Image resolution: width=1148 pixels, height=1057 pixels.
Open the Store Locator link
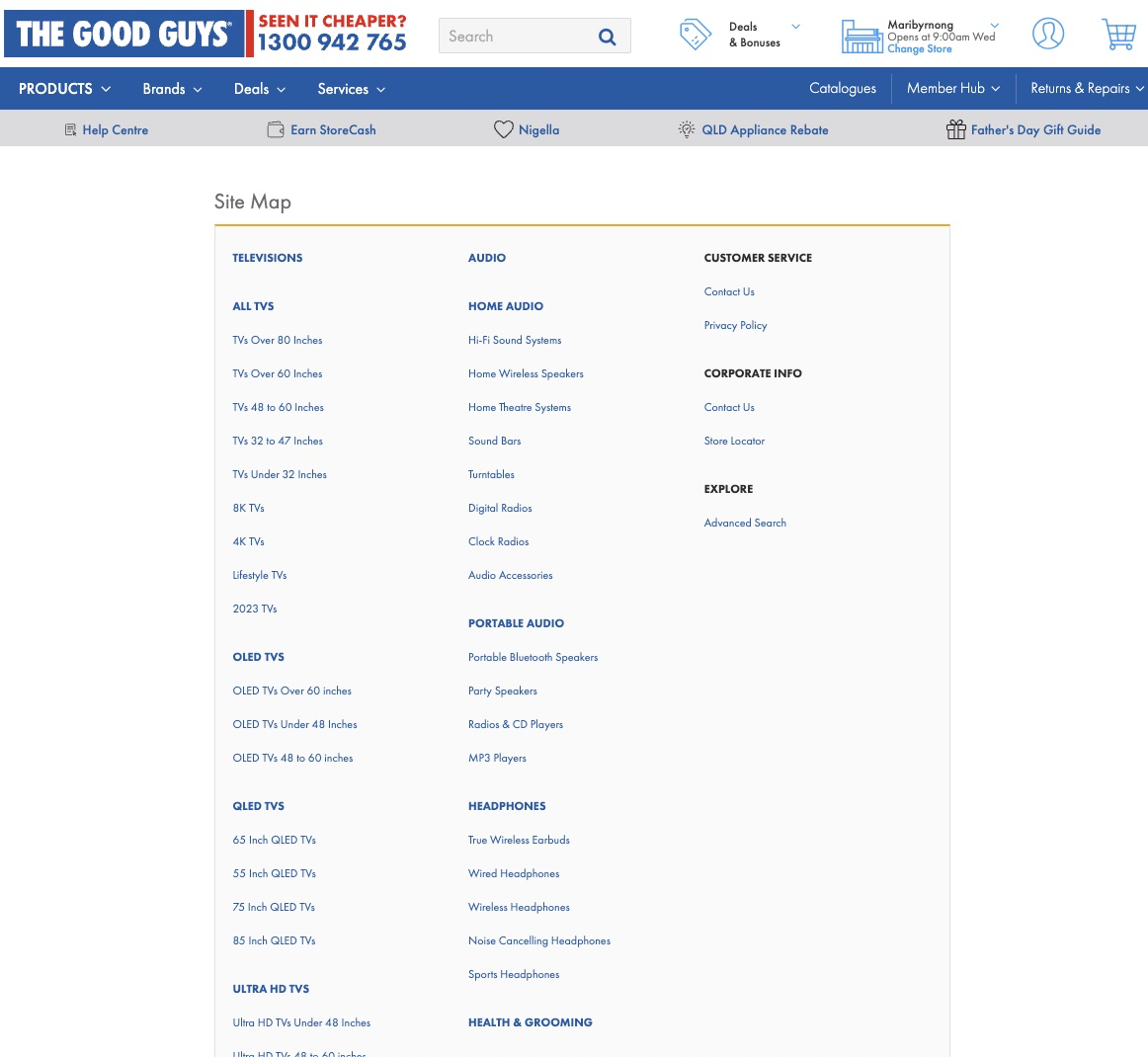click(734, 441)
